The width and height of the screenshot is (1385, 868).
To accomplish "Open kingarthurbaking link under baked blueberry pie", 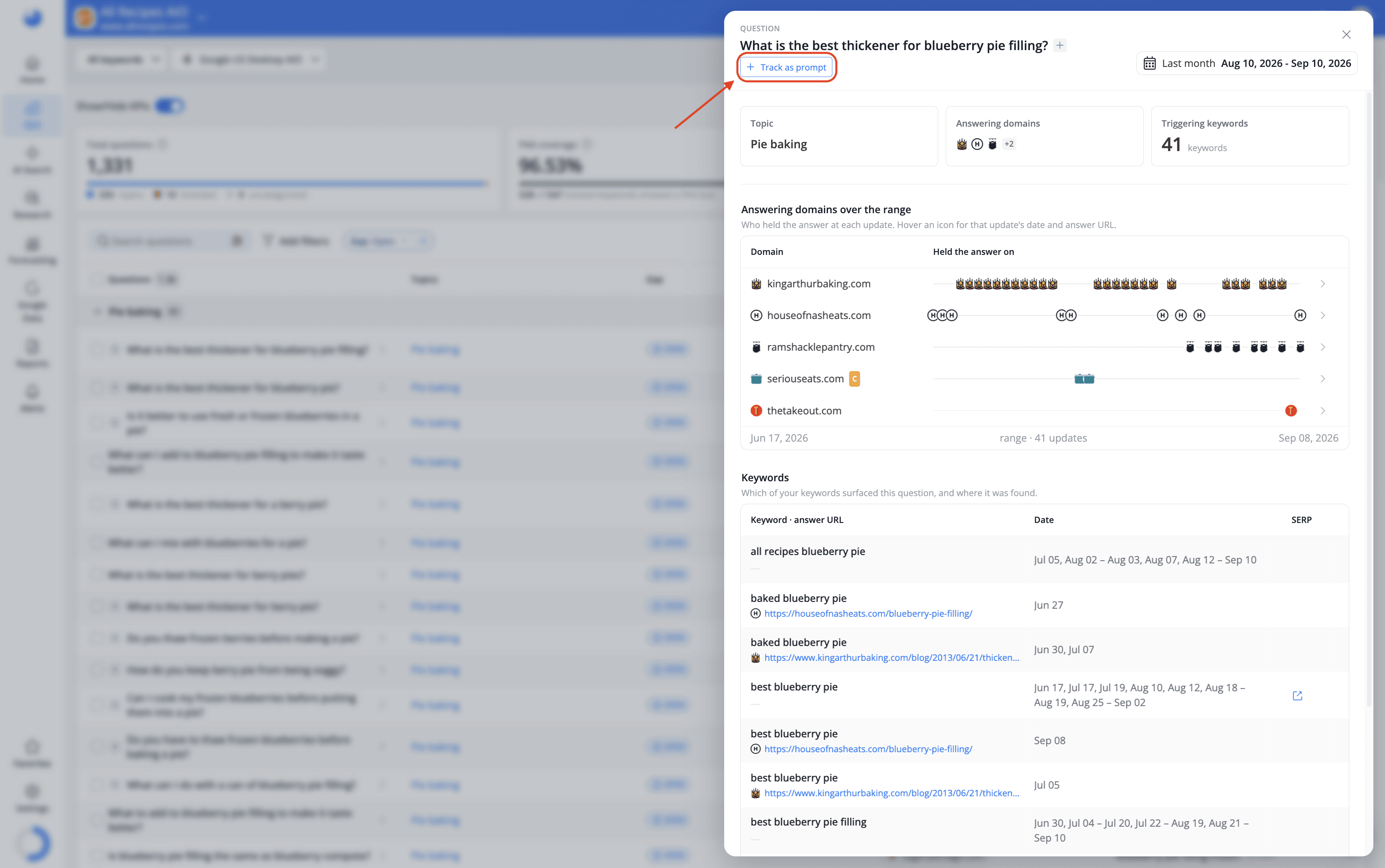I will (x=891, y=657).
